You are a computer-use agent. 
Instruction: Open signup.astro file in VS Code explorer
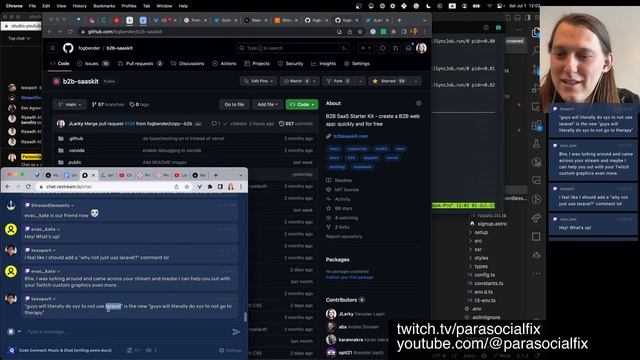pyautogui.click(x=491, y=224)
